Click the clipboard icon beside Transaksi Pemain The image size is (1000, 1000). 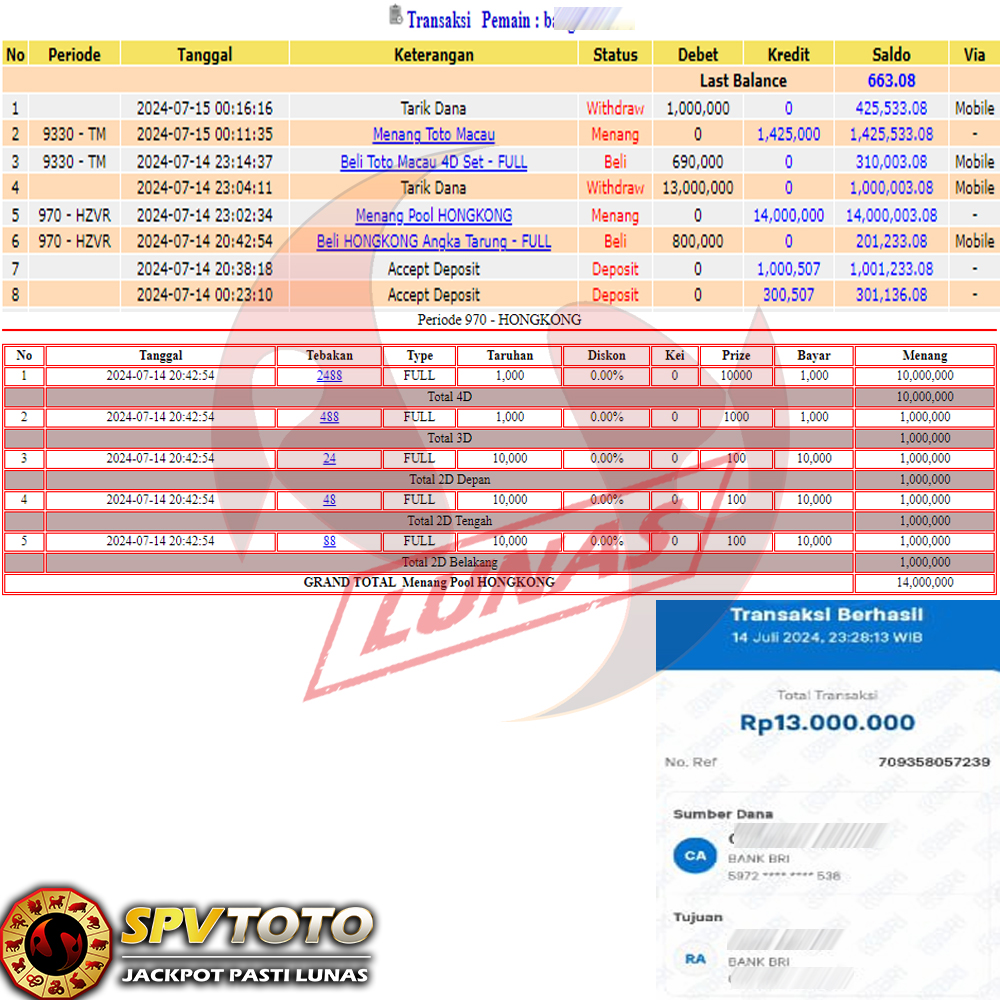coord(395,16)
